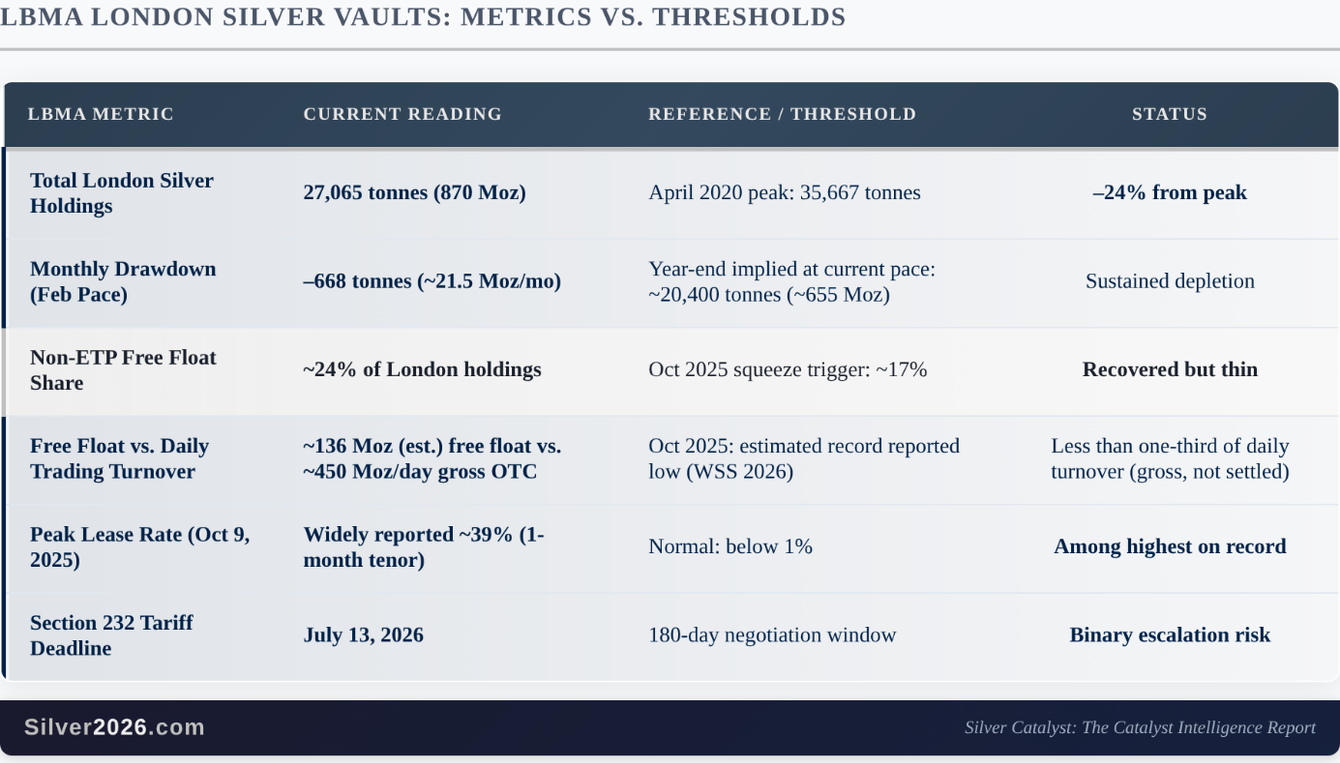Image resolution: width=1340 pixels, height=763 pixels.
Task: Click the LBMA Metric column header
Action: point(101,114)
